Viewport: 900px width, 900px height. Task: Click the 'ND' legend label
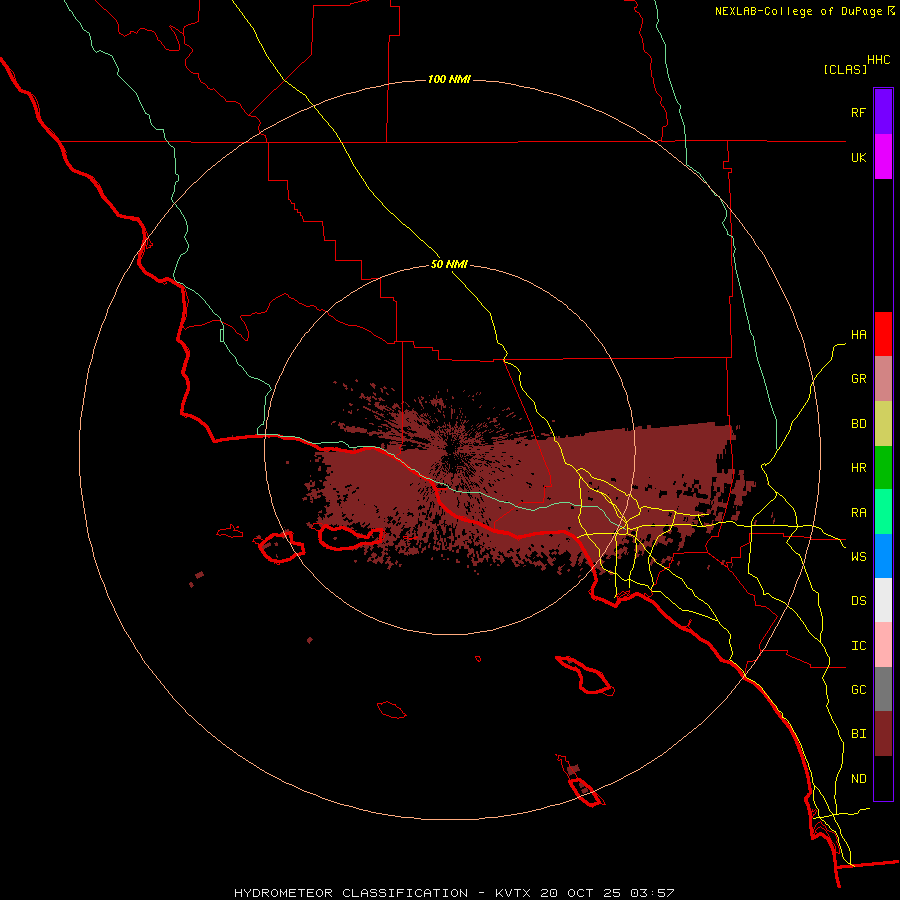click(858, 779)
